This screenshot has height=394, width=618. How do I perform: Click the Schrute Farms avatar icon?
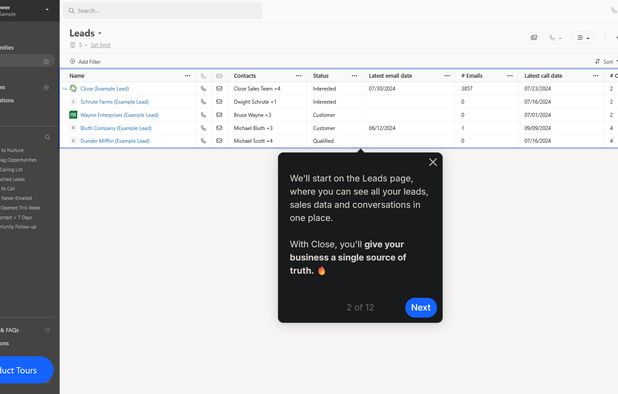click(73, 102)
